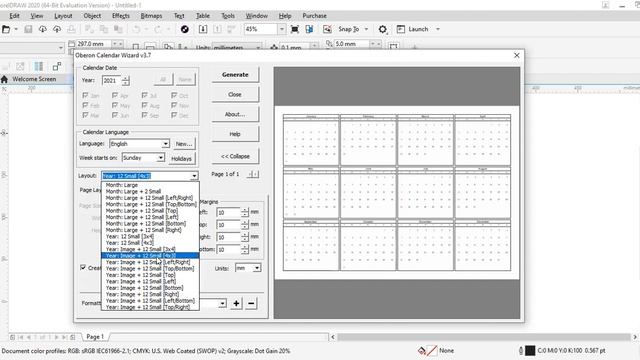Screen dimensions: 640x360
Task: Open the Layout menu
Action: coord(63,16)
